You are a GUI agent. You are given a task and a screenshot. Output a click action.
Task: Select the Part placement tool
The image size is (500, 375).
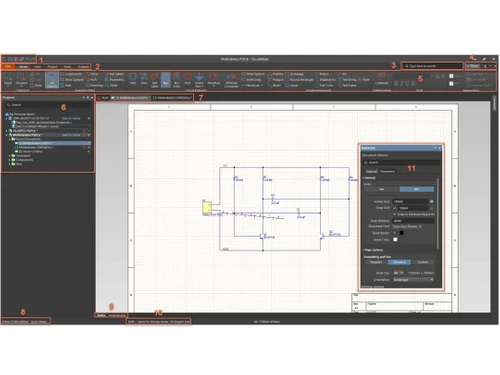133,79
